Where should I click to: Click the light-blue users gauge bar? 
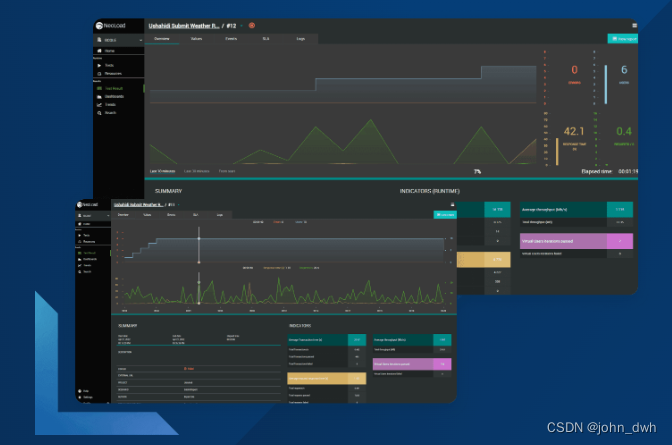click(x=606, y=84)
